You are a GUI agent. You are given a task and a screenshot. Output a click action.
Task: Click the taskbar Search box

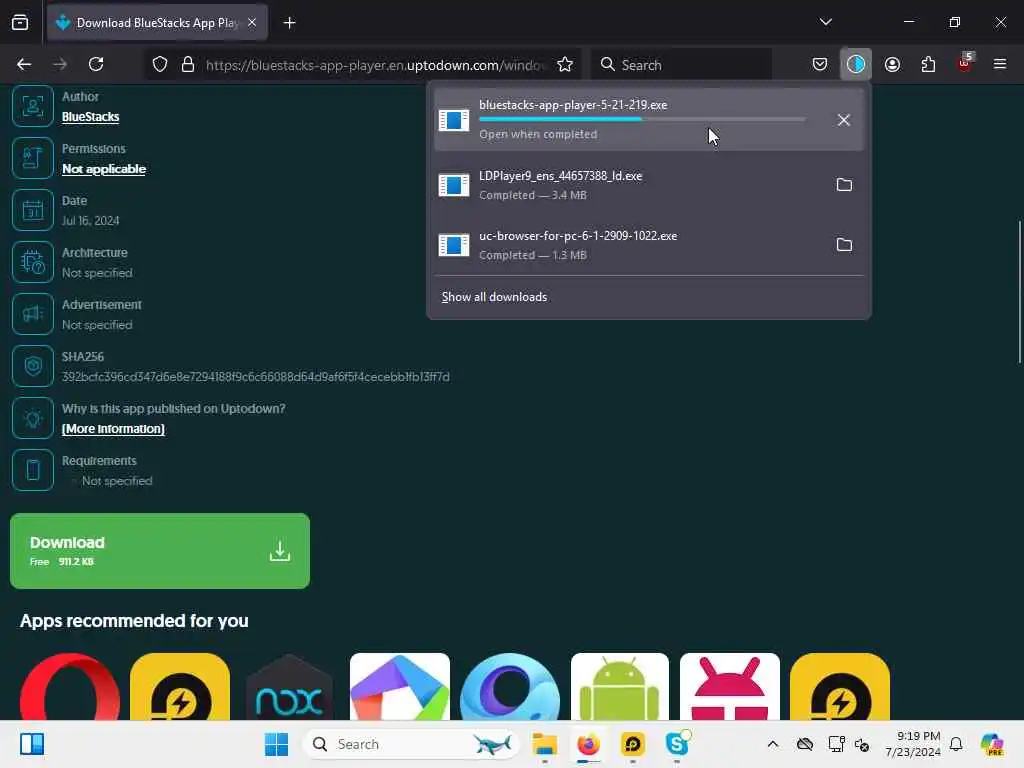(411, 744)
